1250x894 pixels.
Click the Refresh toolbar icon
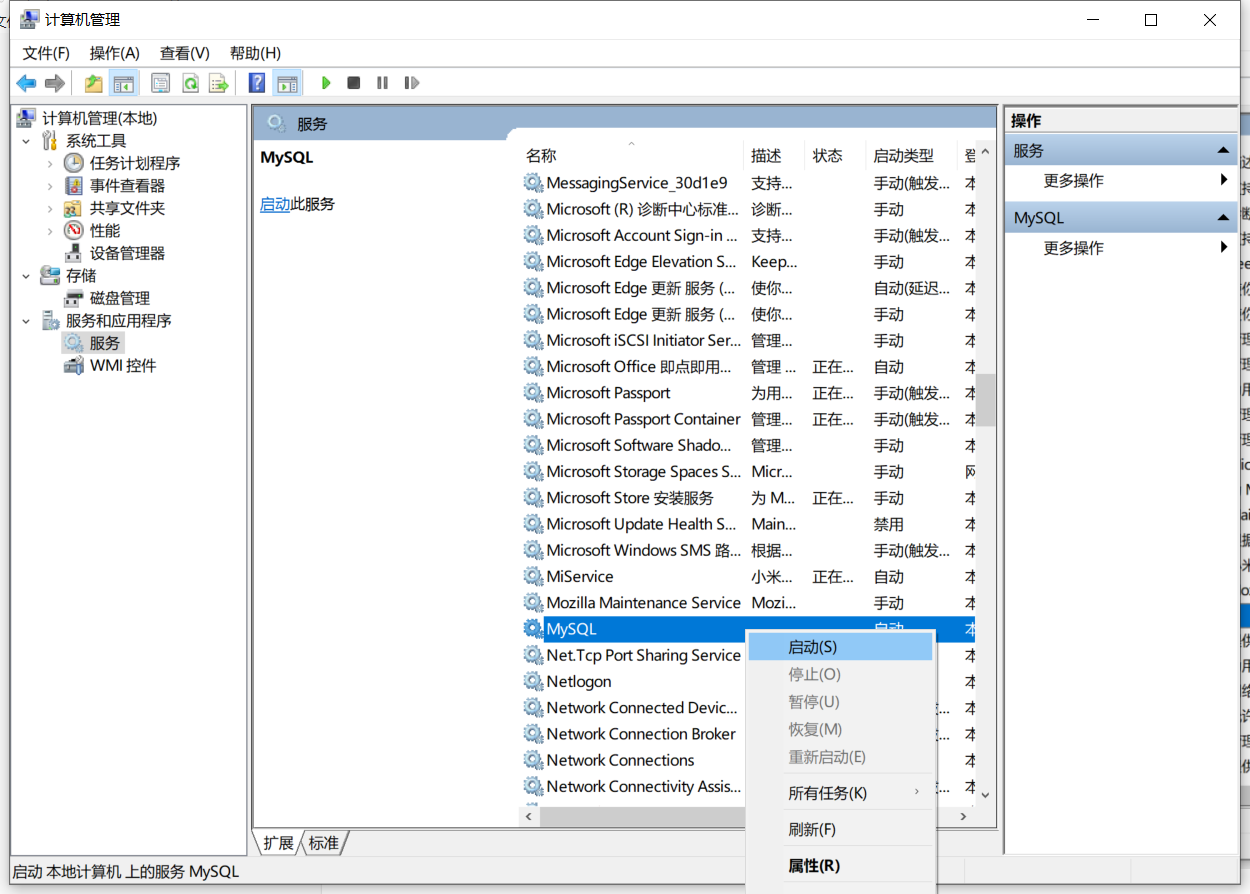pos(190,83)
